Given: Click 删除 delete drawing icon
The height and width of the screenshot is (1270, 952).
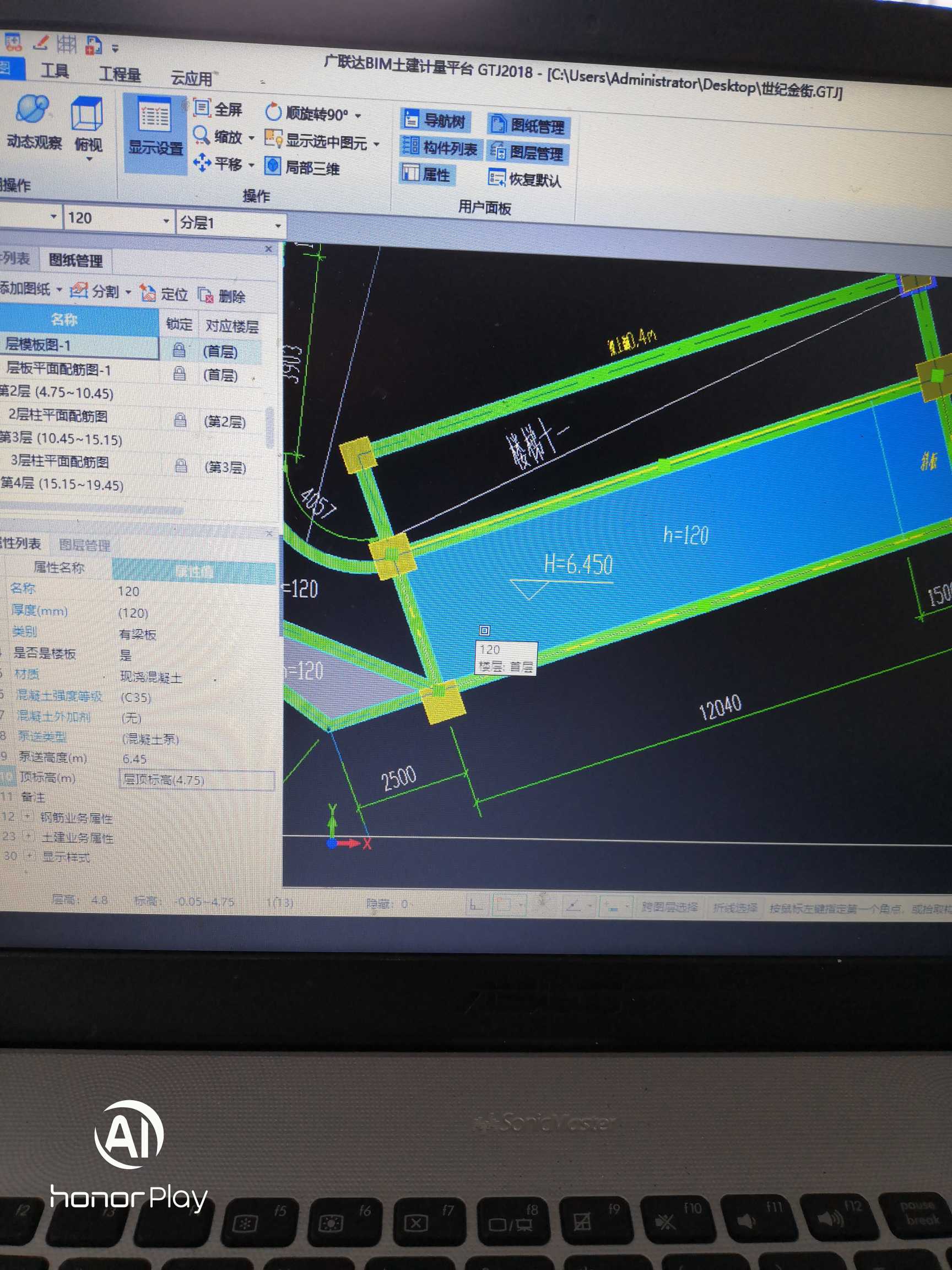Looking at the screenshot, I should (221, 295).
